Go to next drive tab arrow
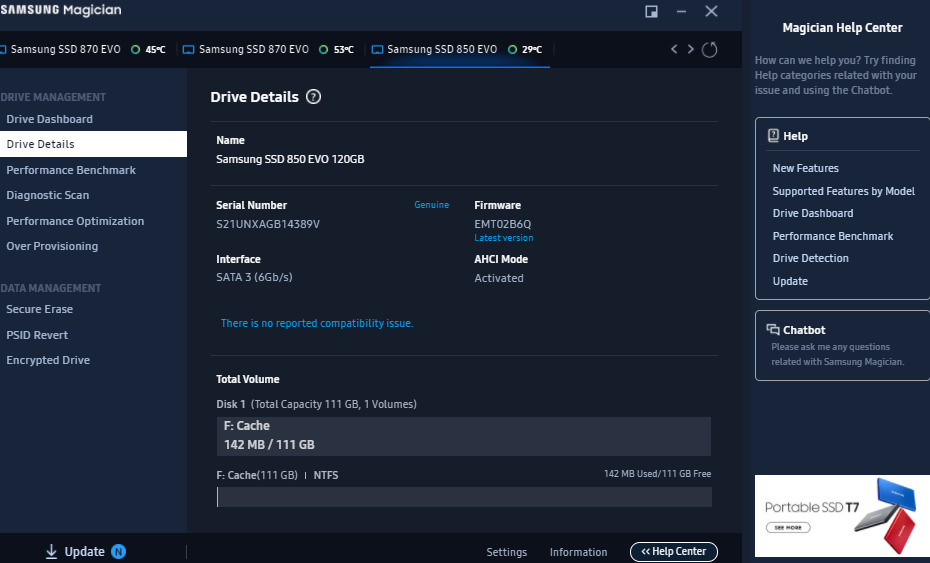This screenshot has width=930, height=563. click(690, 49)
